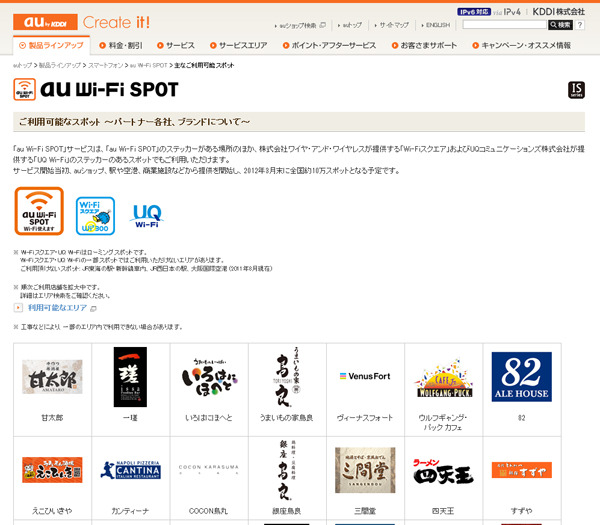Click the small Wi-Fi SPOT title icon
The width and height of the screenshot is (600, 525).
(24, 90)
